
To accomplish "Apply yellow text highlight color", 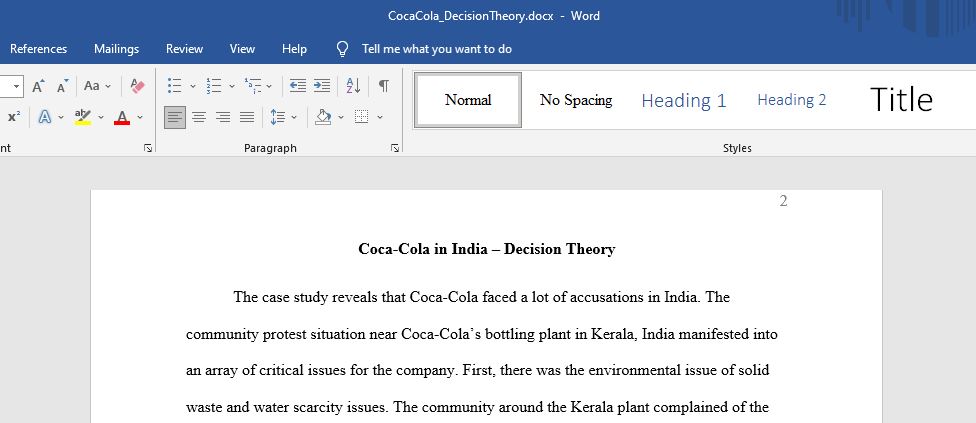I will pyautogui.click(x=82, y=117).
